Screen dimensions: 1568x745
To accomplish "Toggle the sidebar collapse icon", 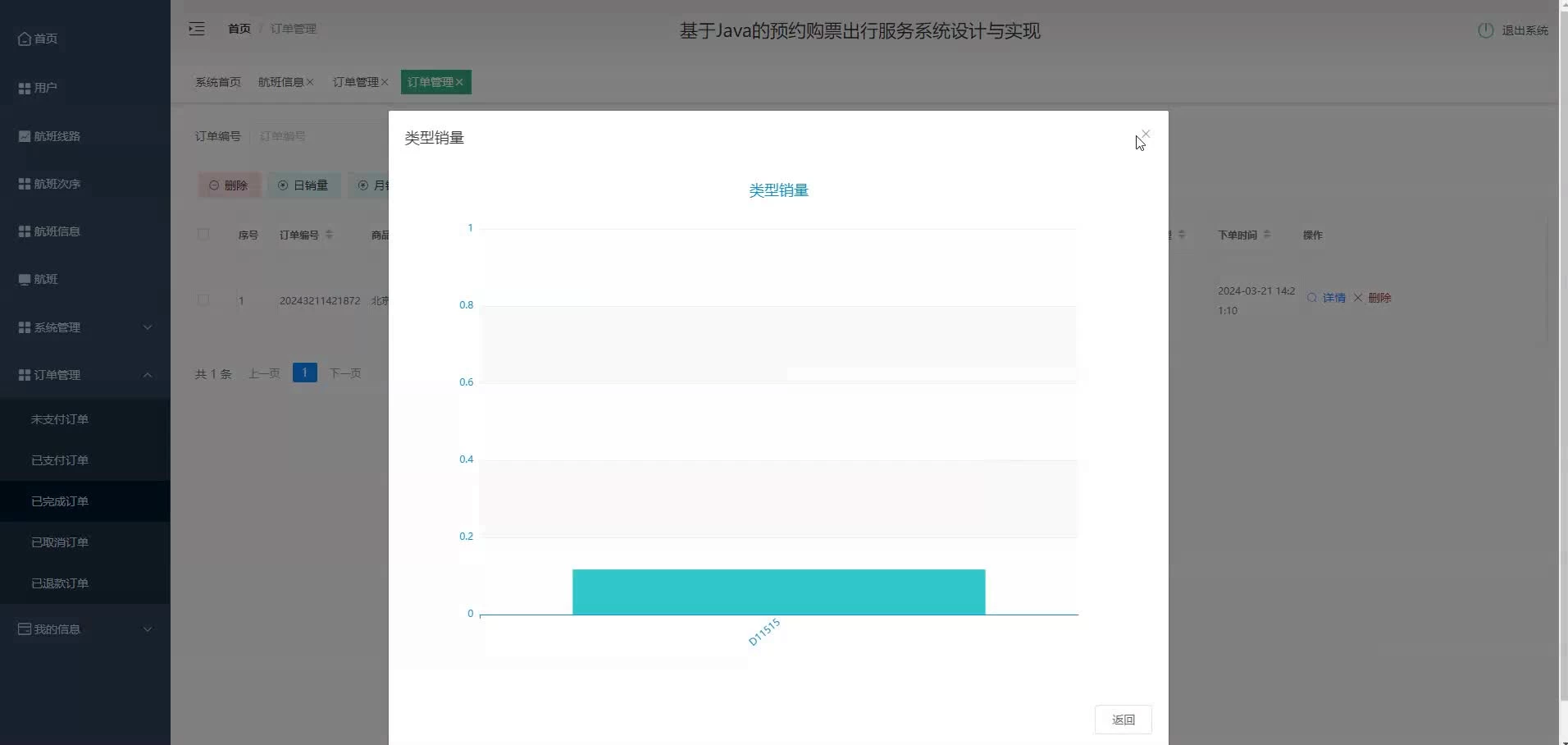I will (197, 29).
